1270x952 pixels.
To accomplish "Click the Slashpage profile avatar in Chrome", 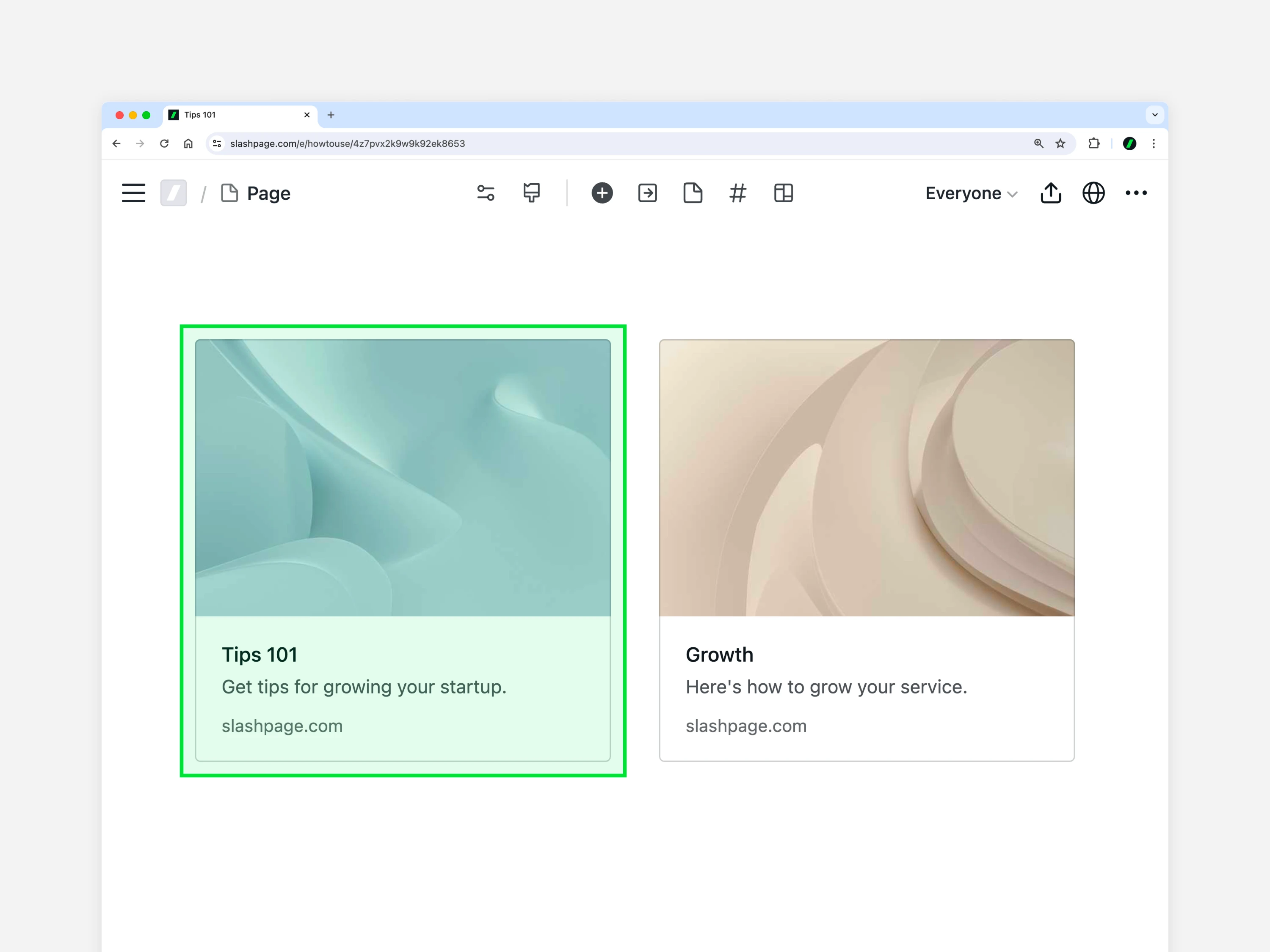I will tap(1129, 143).
